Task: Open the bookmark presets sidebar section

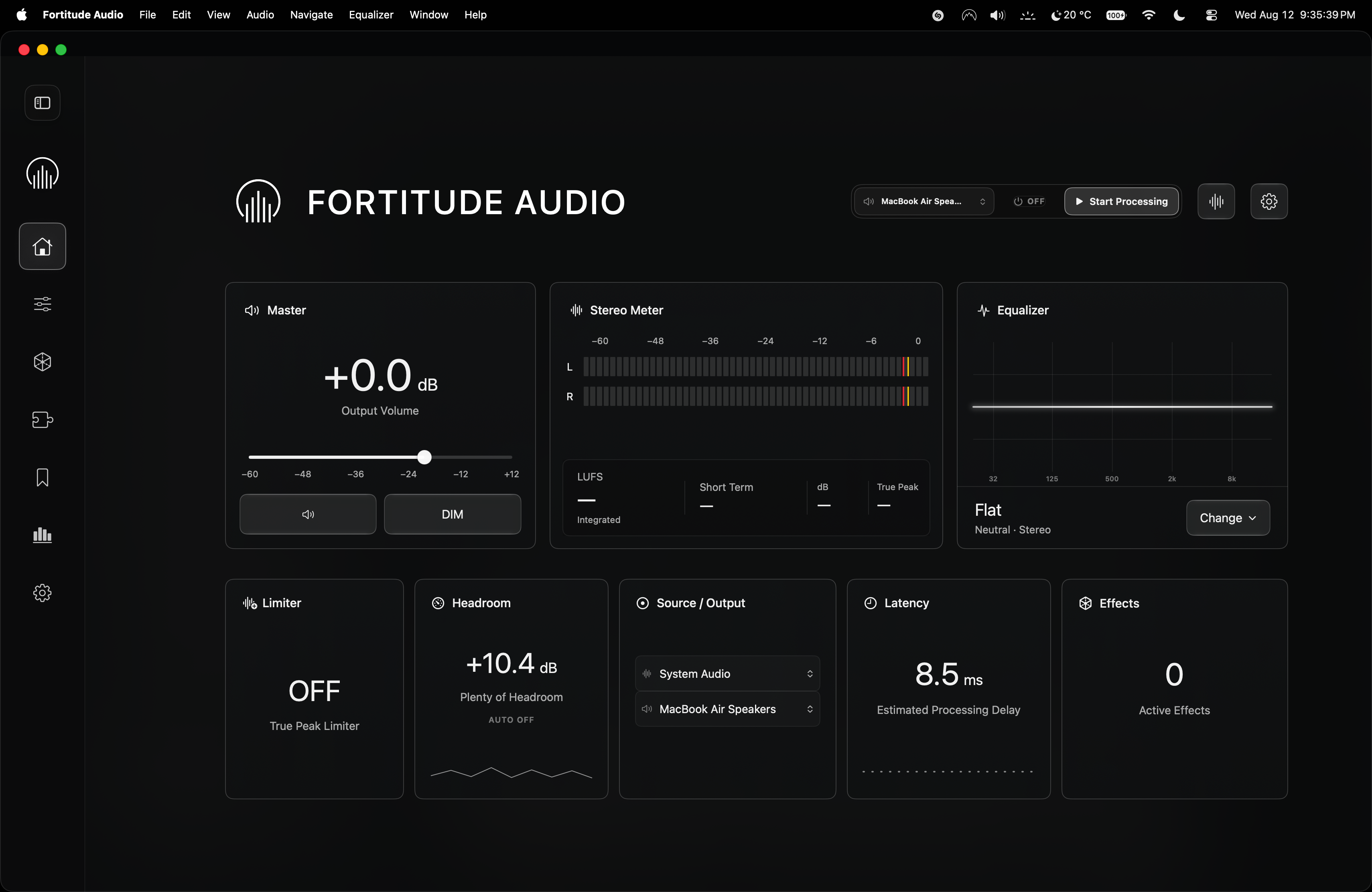Action: [x=42, y=477]
